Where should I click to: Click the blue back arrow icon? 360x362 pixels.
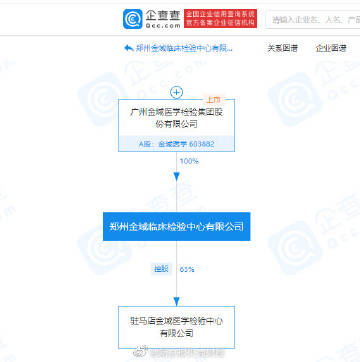tap(129, 48)
